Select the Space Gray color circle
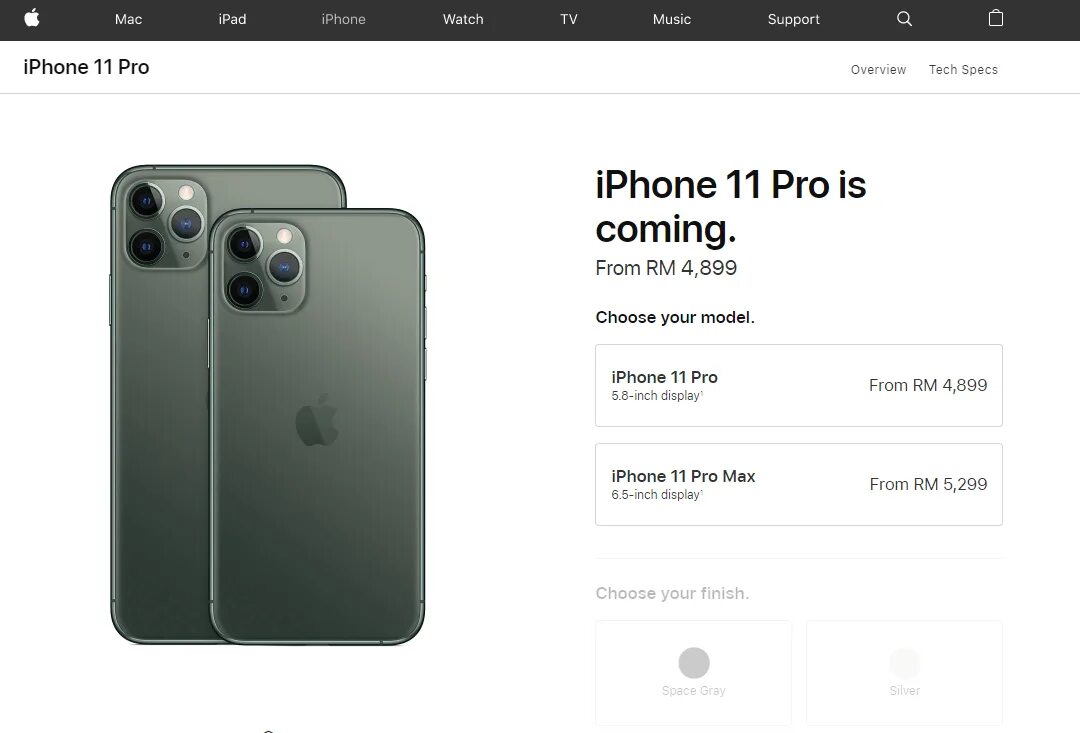Image resolution: width=1080 pixels, height=733 pixels. tap(694, 663)
